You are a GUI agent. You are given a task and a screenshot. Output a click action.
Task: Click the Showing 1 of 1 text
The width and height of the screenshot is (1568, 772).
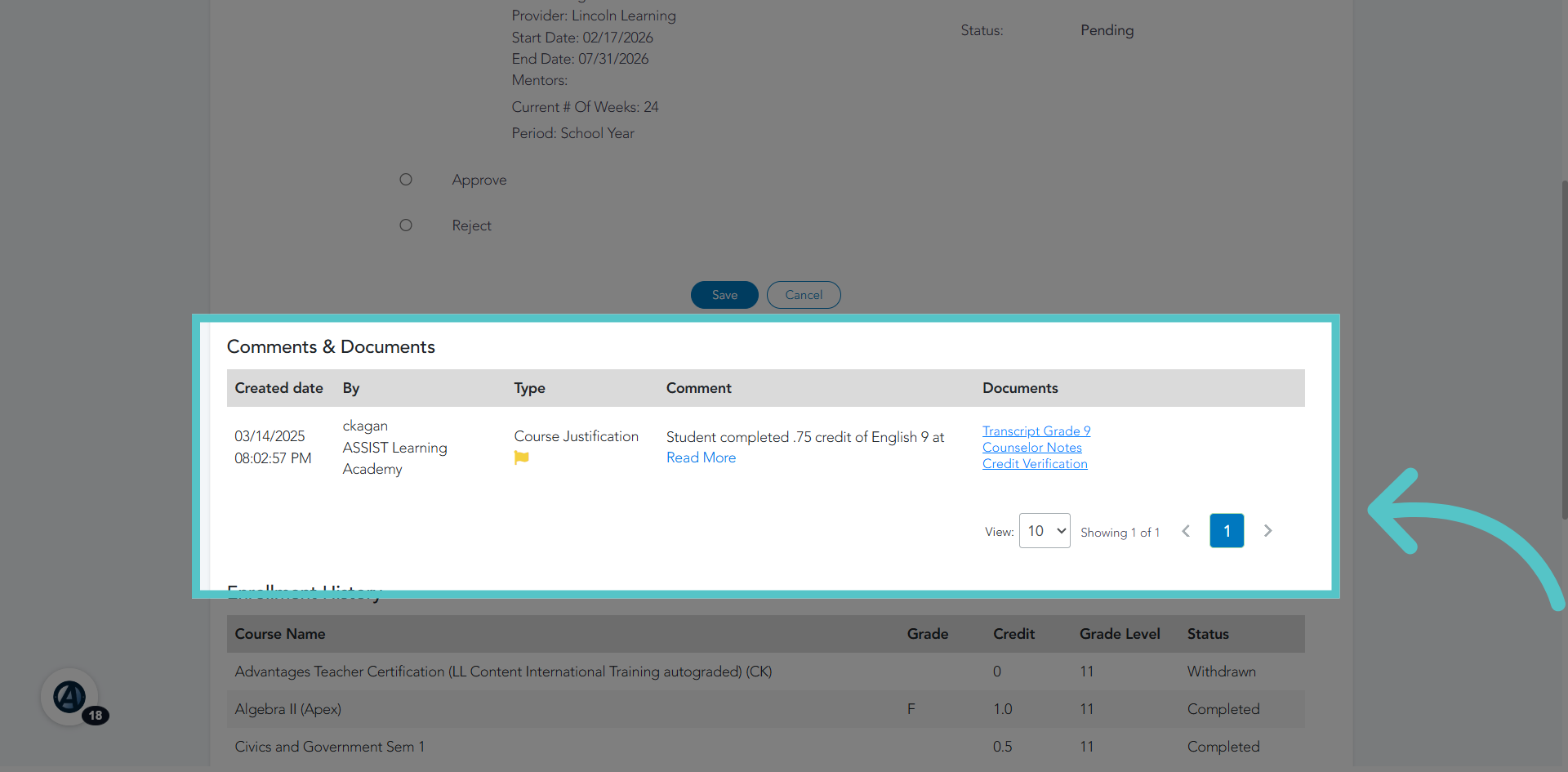1120,532
